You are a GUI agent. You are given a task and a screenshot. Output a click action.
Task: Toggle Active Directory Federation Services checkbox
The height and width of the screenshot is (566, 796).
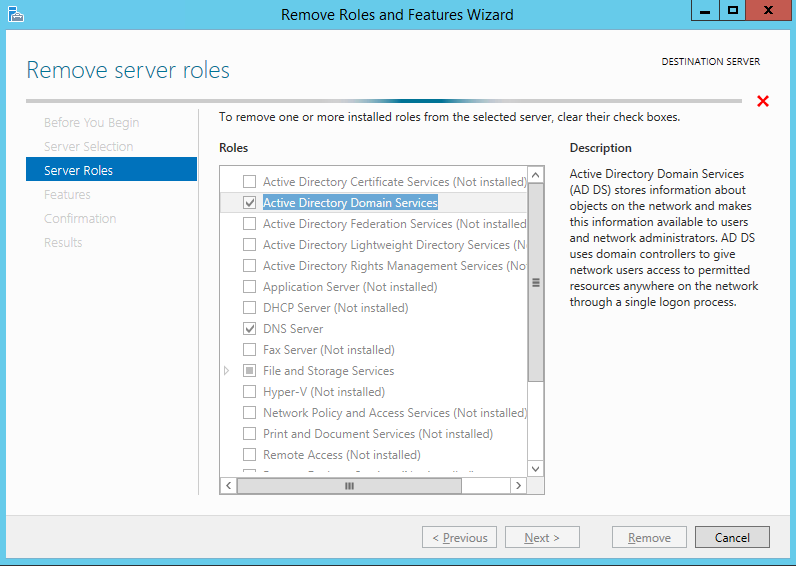point(249,223)
